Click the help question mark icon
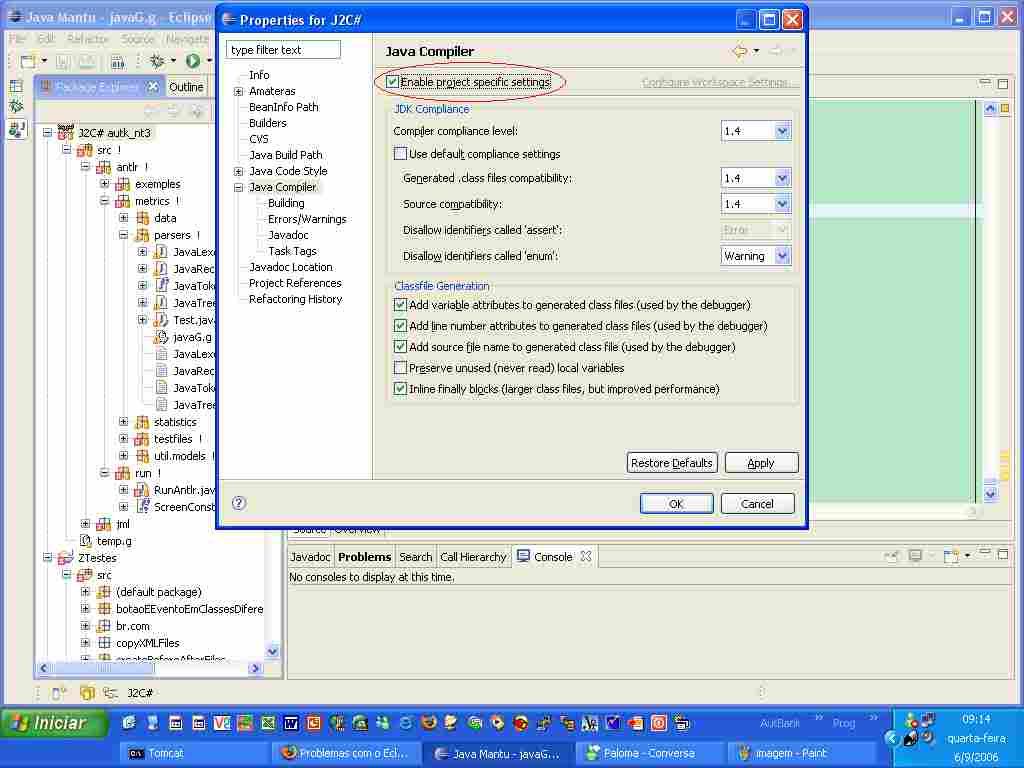The height and width of the screenshot is (768, 1024). click(239, 503)
